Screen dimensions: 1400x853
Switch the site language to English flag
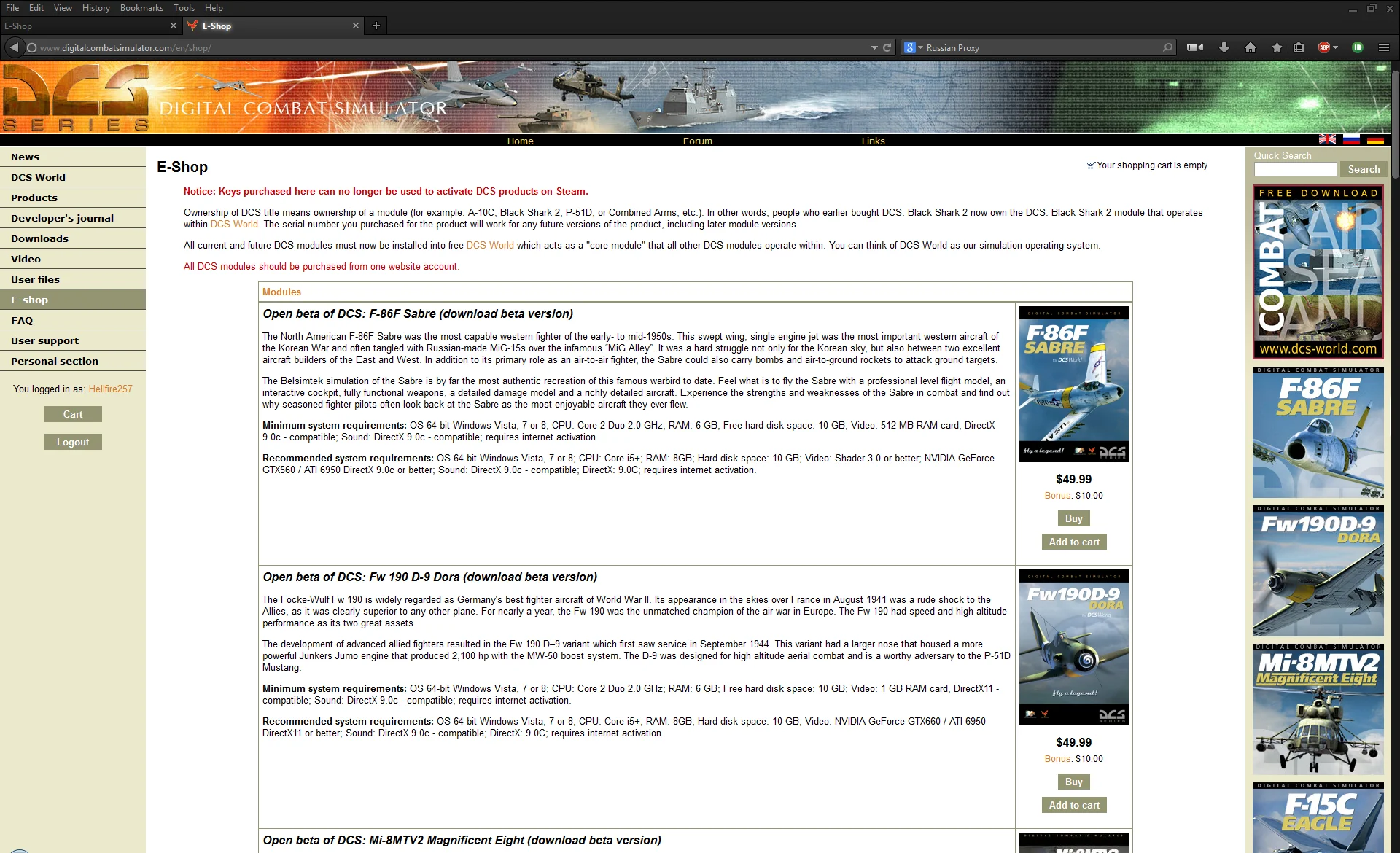(1327, 139)
